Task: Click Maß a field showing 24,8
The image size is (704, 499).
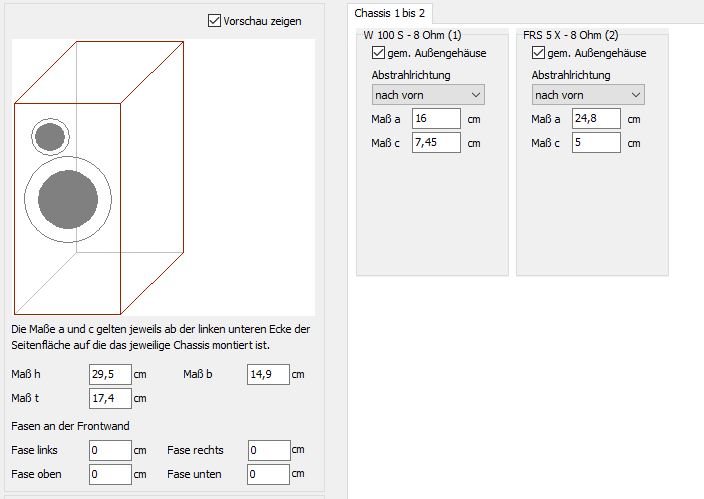Action: coord(596,119)
